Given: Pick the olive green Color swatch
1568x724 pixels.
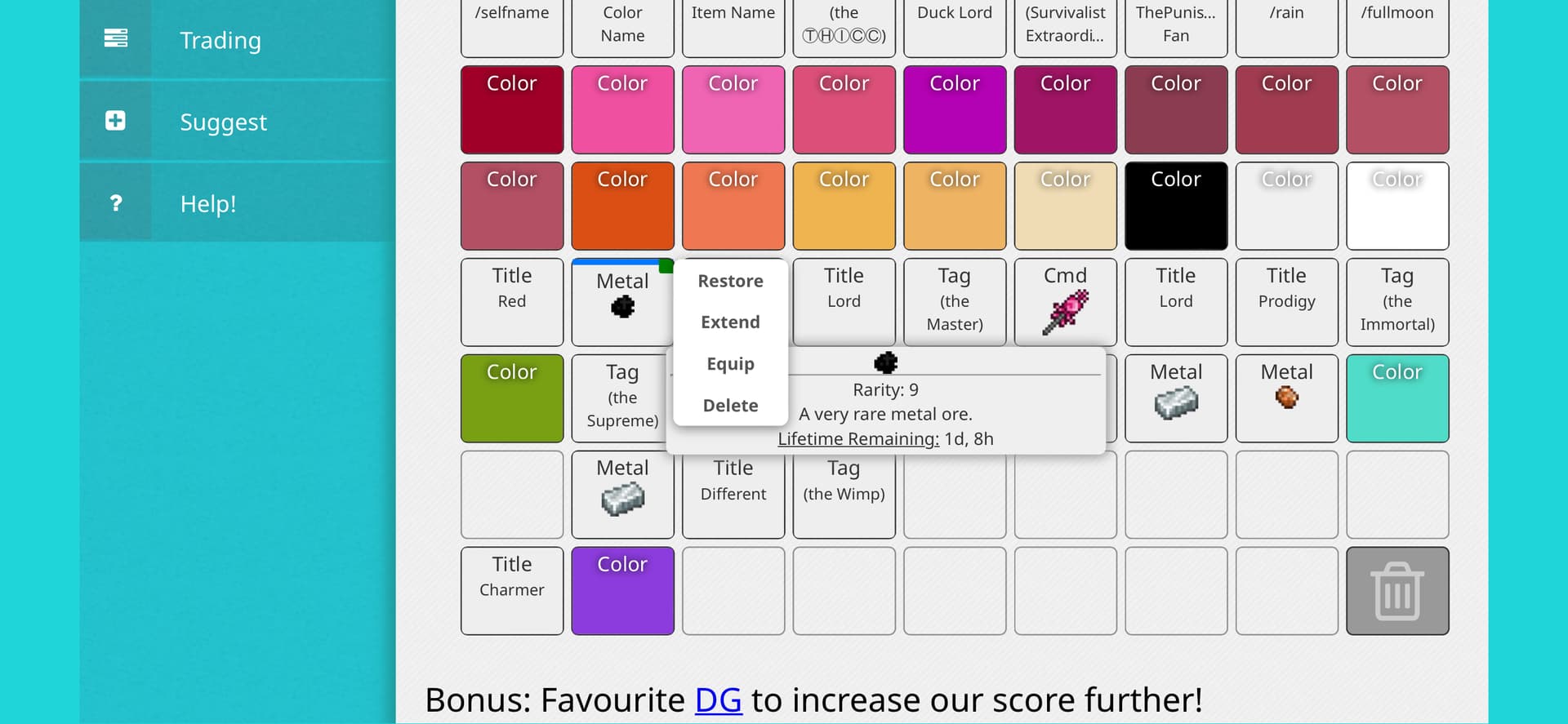Looking at the screenshot, I should tap(511, 398).
